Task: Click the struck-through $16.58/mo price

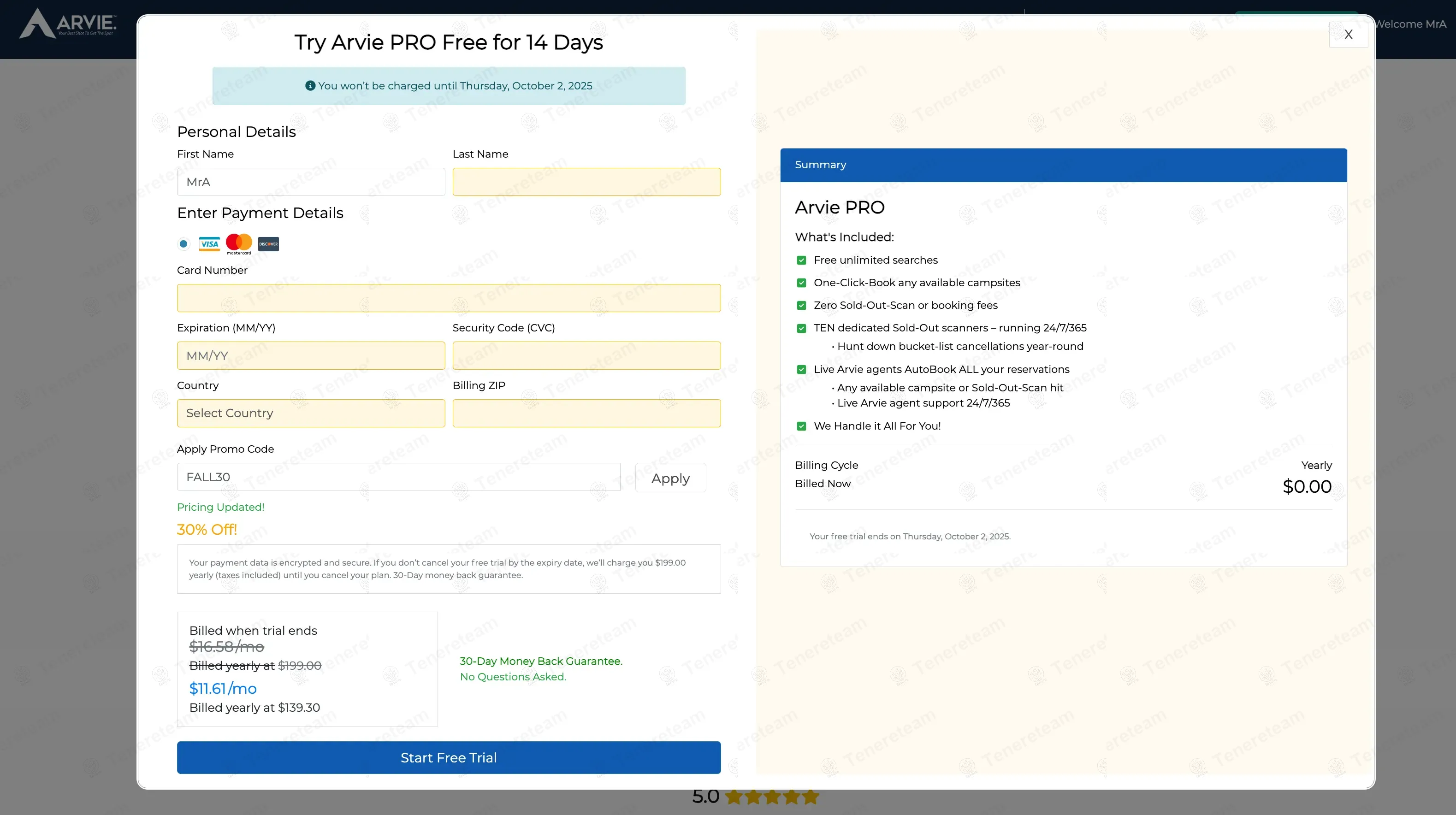Action: 227,647
